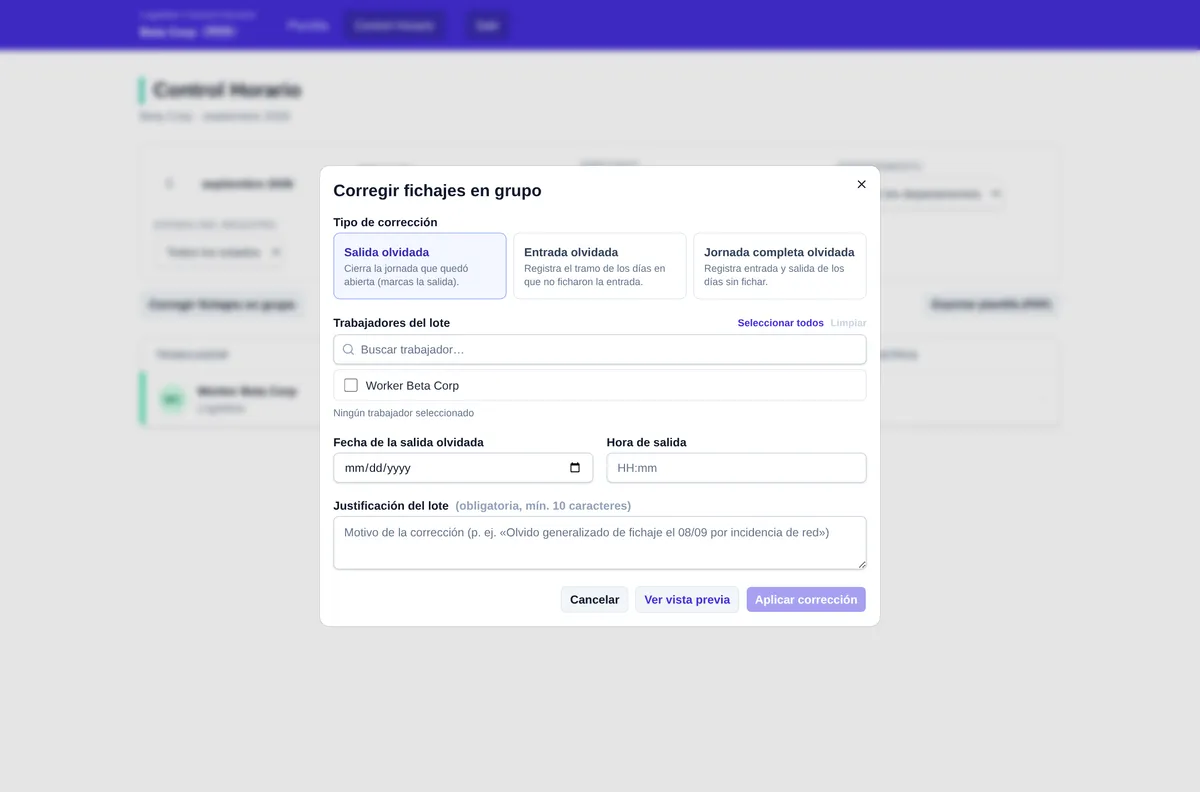The image size is (1200, 792).
Task: Click the Cancelar button
Action: coord(595,599)
